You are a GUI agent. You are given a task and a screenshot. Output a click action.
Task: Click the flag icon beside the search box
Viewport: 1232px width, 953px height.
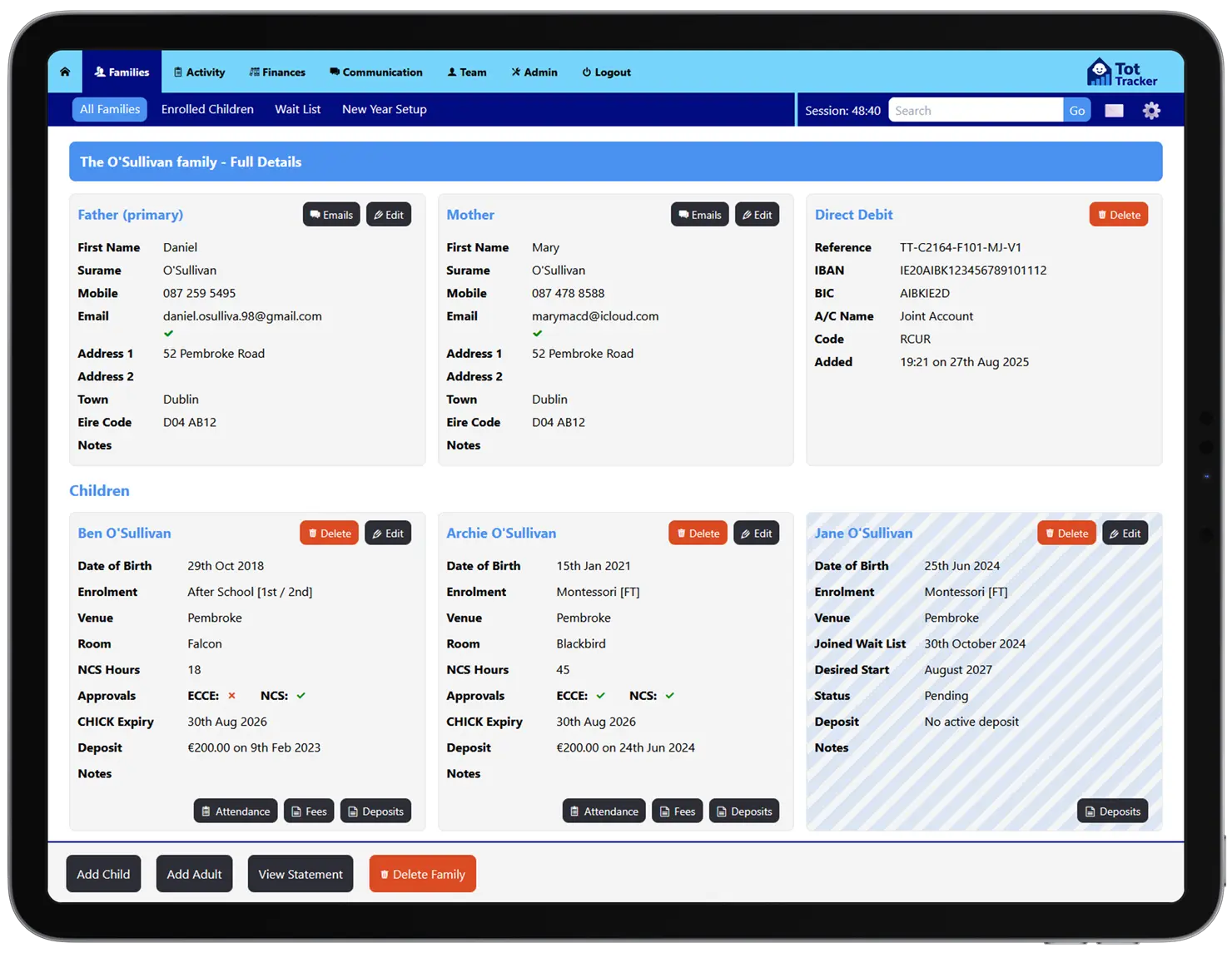[1113, 109]
